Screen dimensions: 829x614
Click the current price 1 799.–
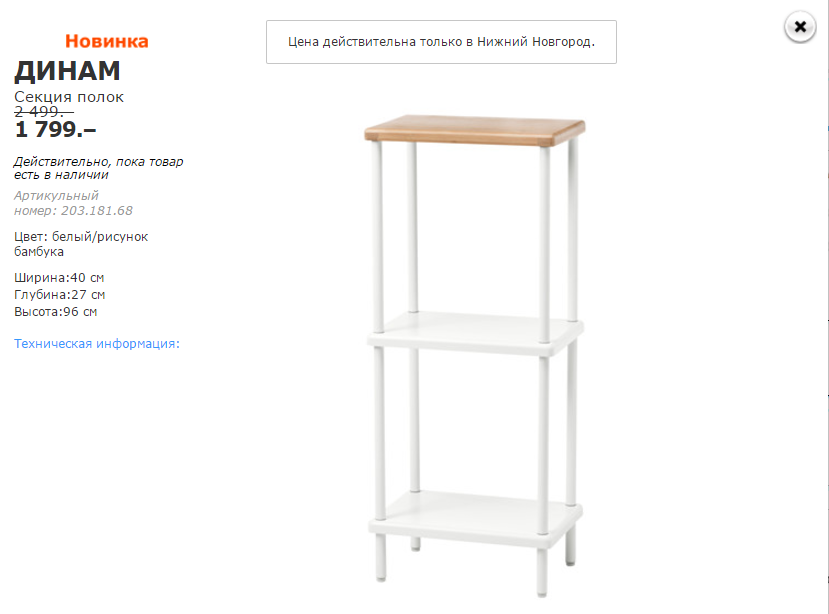tap(55, 128)
